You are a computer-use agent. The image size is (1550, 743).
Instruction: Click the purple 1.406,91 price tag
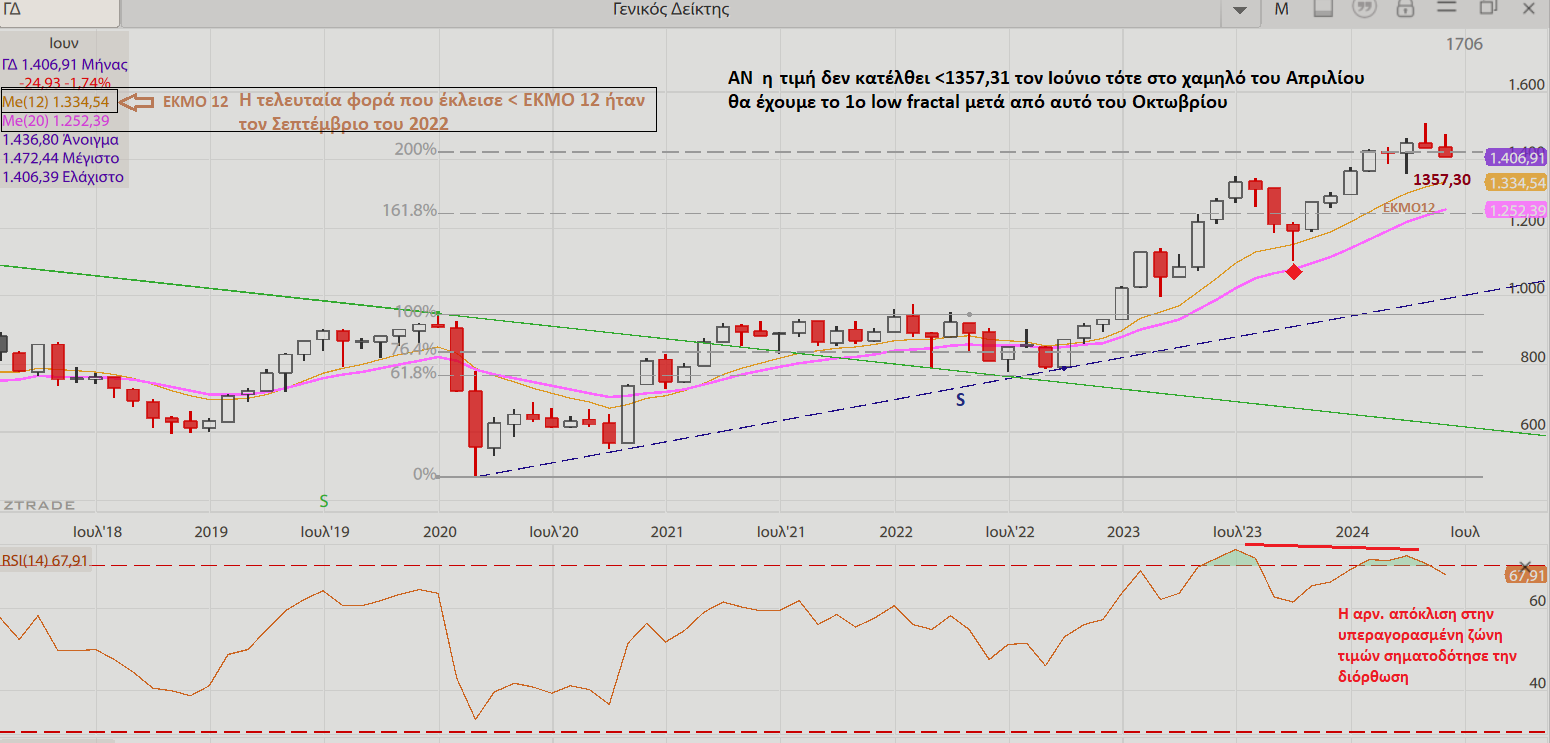pyautogui.click(x=1515, y=158)
